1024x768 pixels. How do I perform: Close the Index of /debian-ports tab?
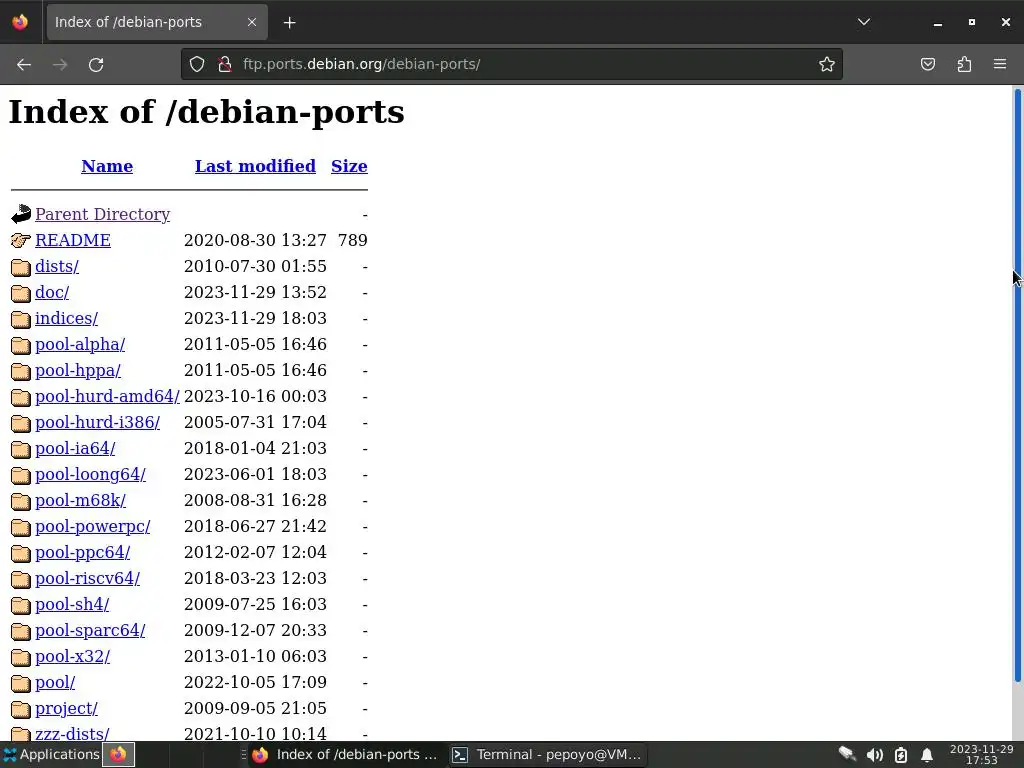pyautogui.click(x=251, y=22)
